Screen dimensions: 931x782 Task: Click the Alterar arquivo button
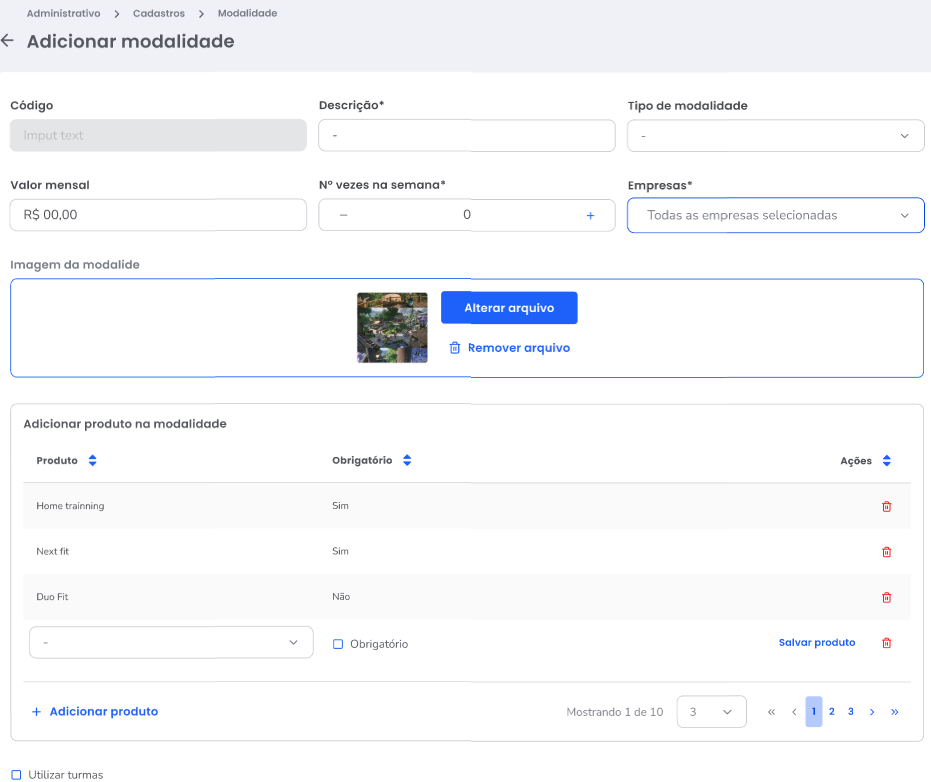coord(509,308)
